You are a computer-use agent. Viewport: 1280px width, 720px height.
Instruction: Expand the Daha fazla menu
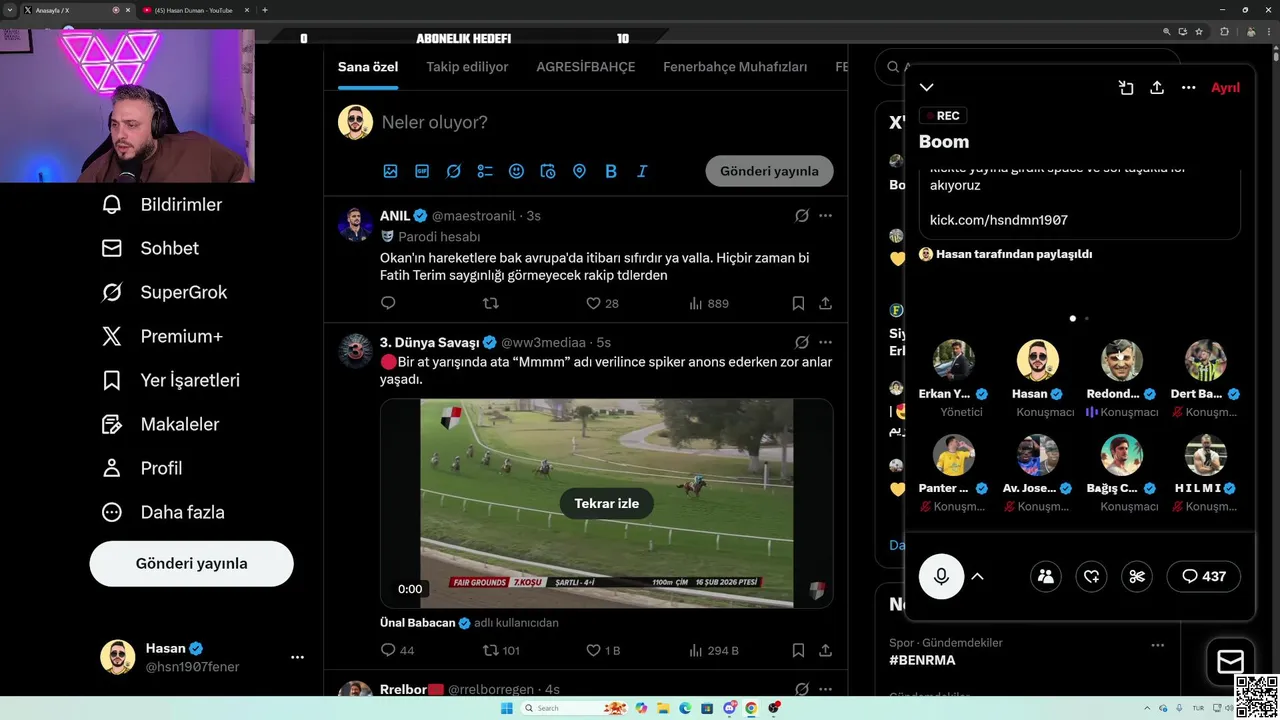[163, 512]
